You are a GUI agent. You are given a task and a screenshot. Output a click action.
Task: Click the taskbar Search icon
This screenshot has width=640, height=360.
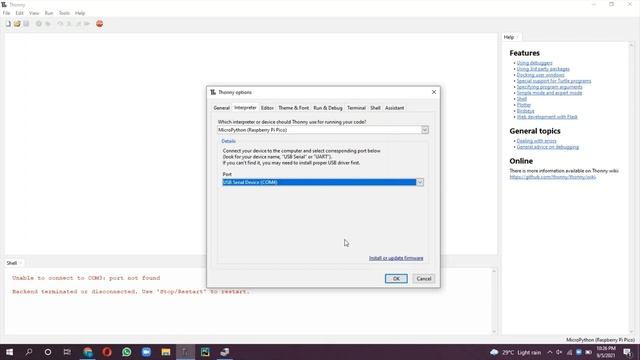point(29,352)
